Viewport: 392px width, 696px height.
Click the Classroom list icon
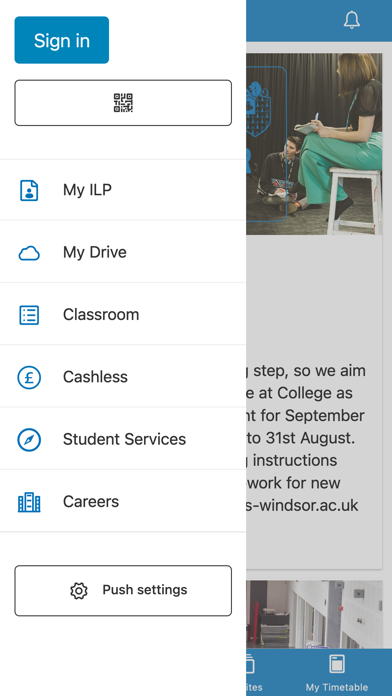click(29, 315)
